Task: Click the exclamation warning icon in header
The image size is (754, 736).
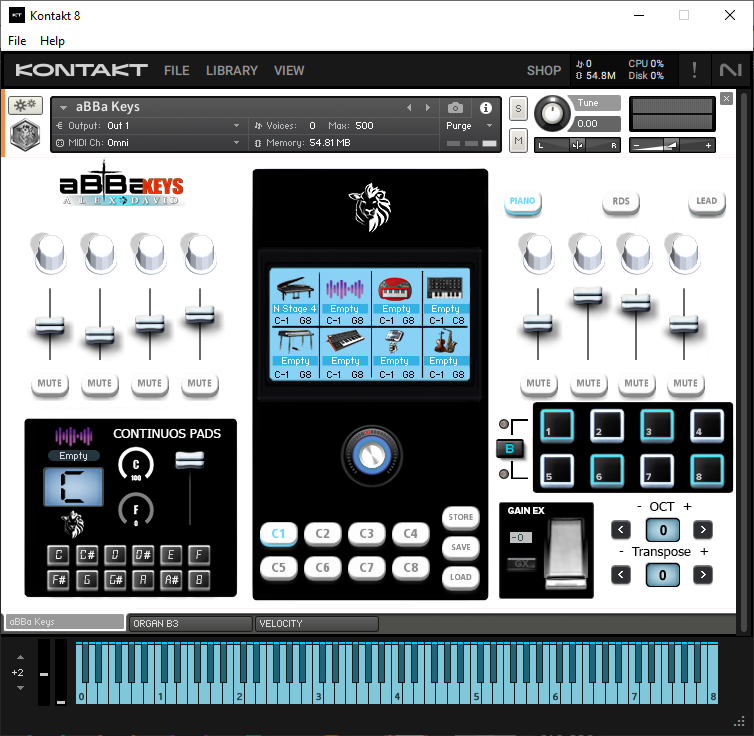Action: coord(694,70)
